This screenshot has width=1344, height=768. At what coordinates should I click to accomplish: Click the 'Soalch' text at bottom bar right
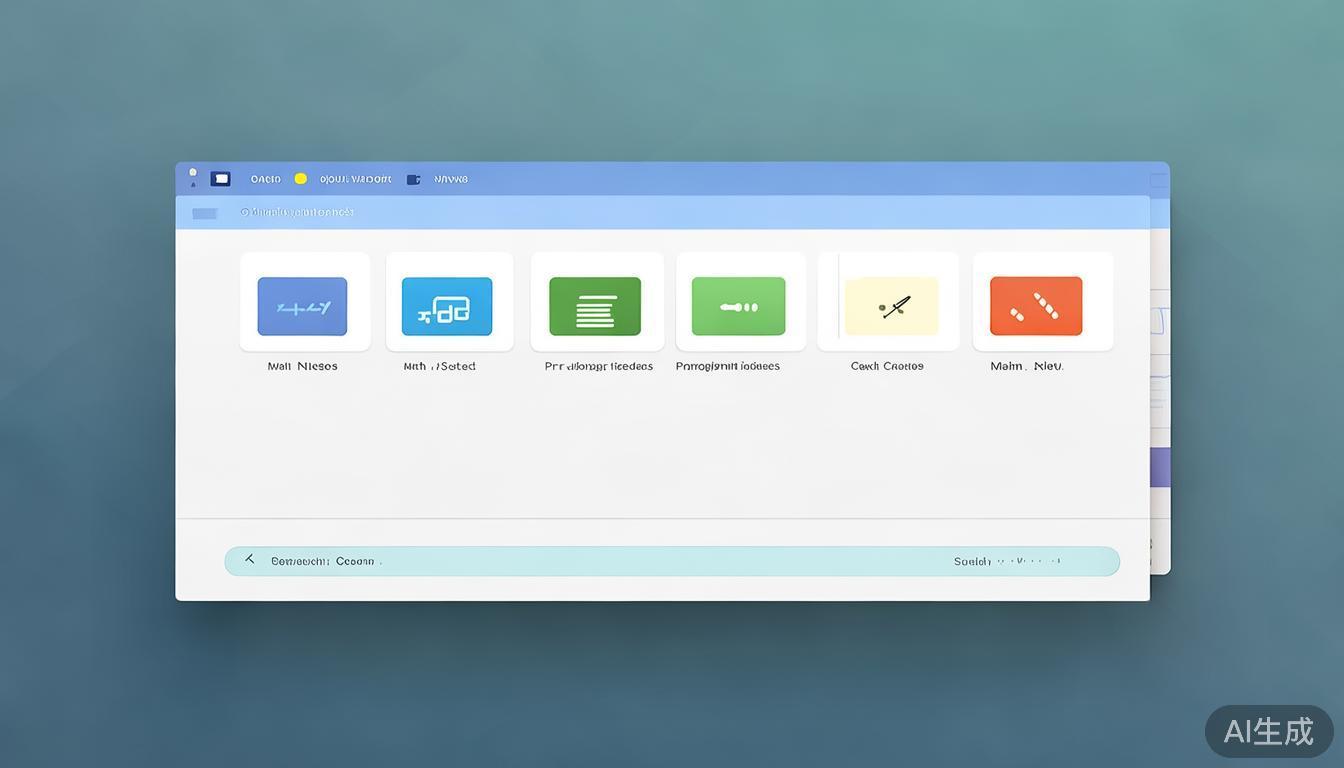click(972, 561)
